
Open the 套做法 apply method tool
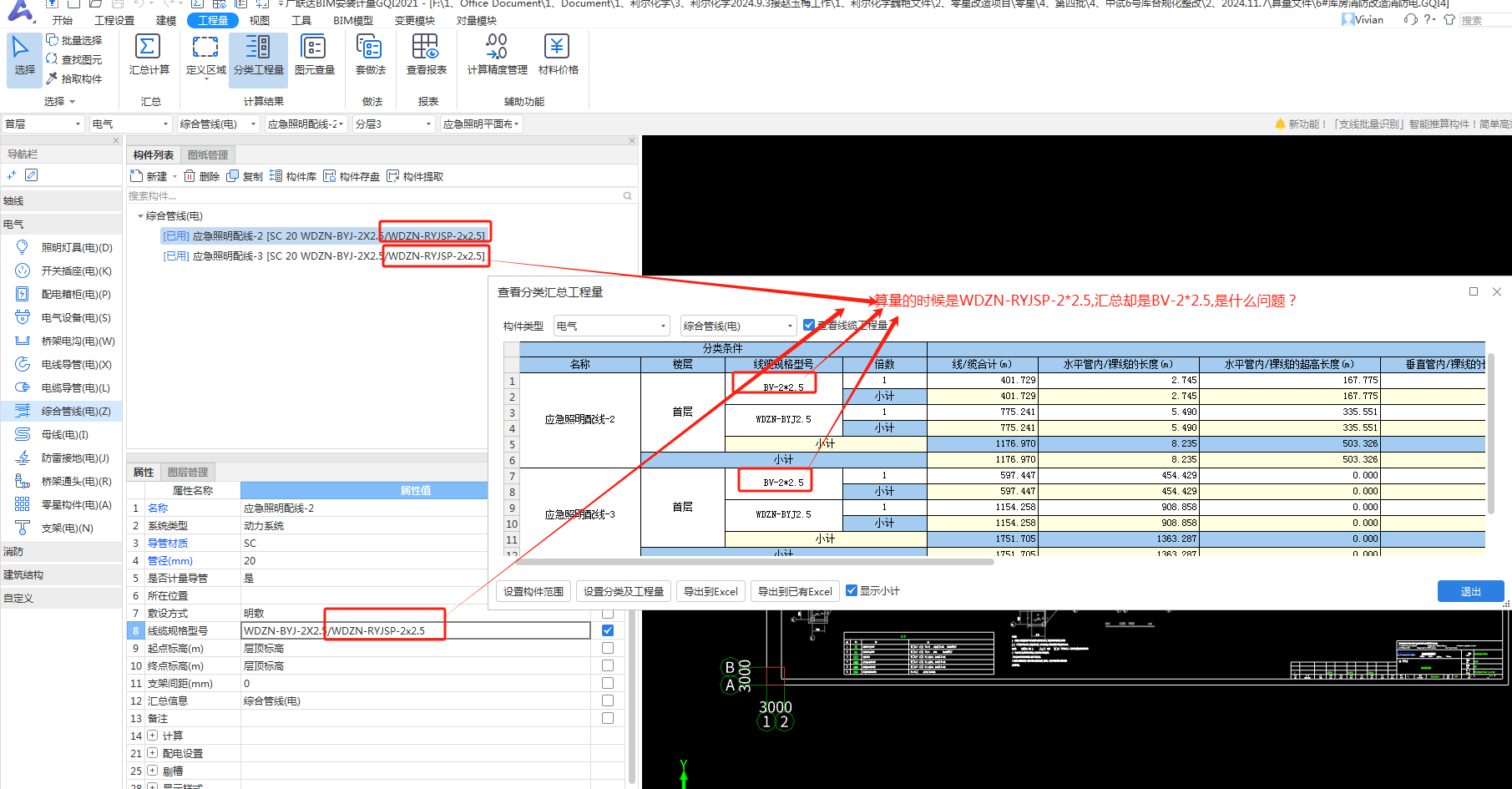pyautogui.click(x=371, y=55)
